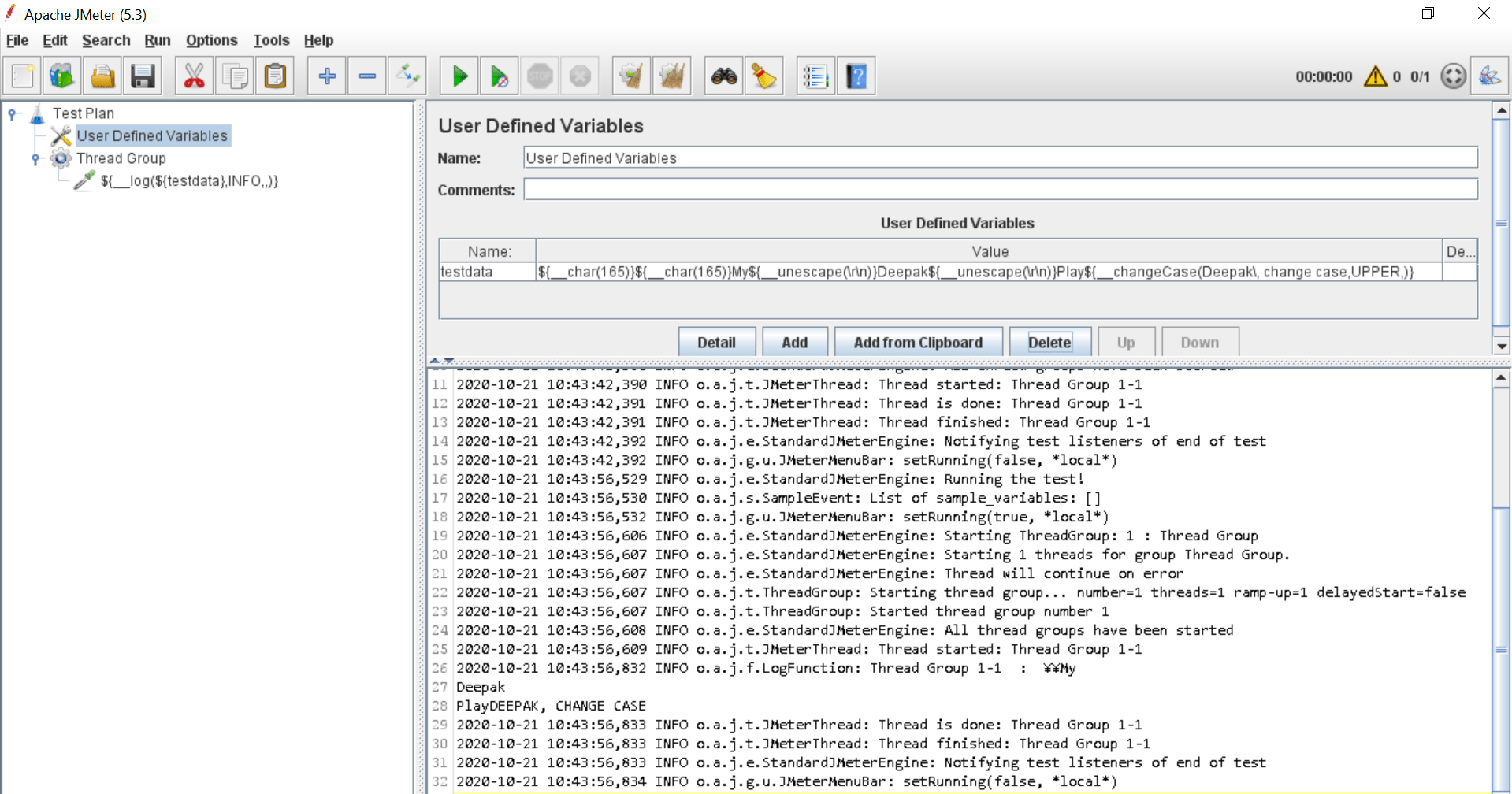
Task: Cut the selected element with scissors icon
Action: pos(194,76)
